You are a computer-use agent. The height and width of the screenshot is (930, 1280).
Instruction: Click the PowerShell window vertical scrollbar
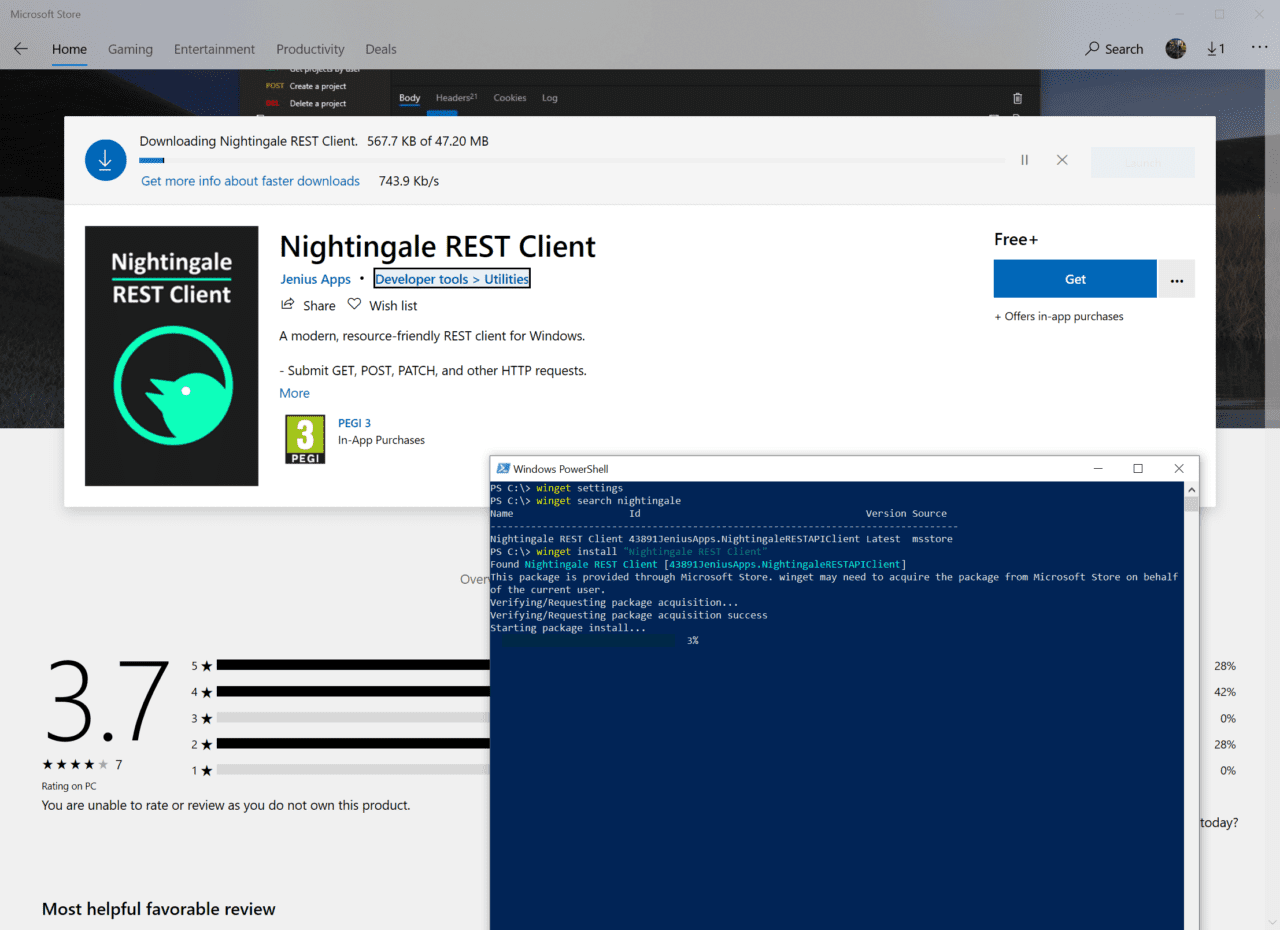(x=1191, y=706)
